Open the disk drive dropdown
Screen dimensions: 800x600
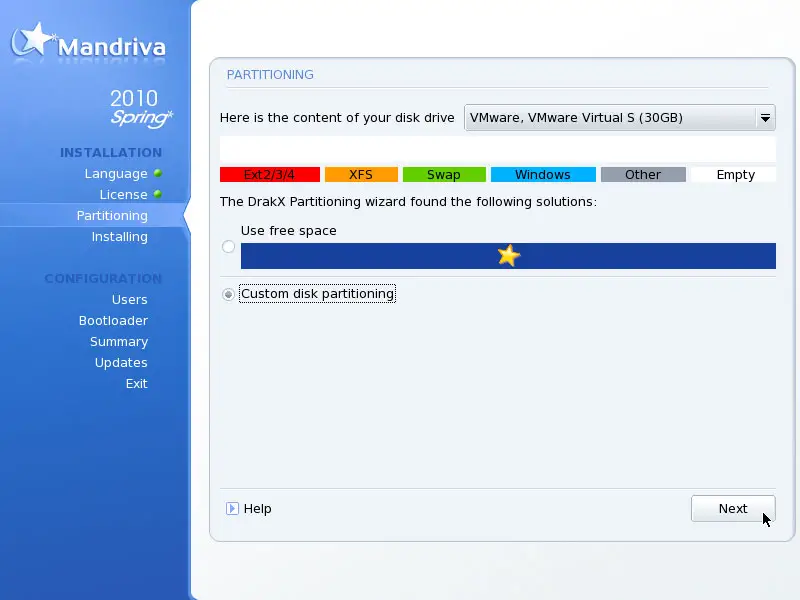click(x=620, y=118)
